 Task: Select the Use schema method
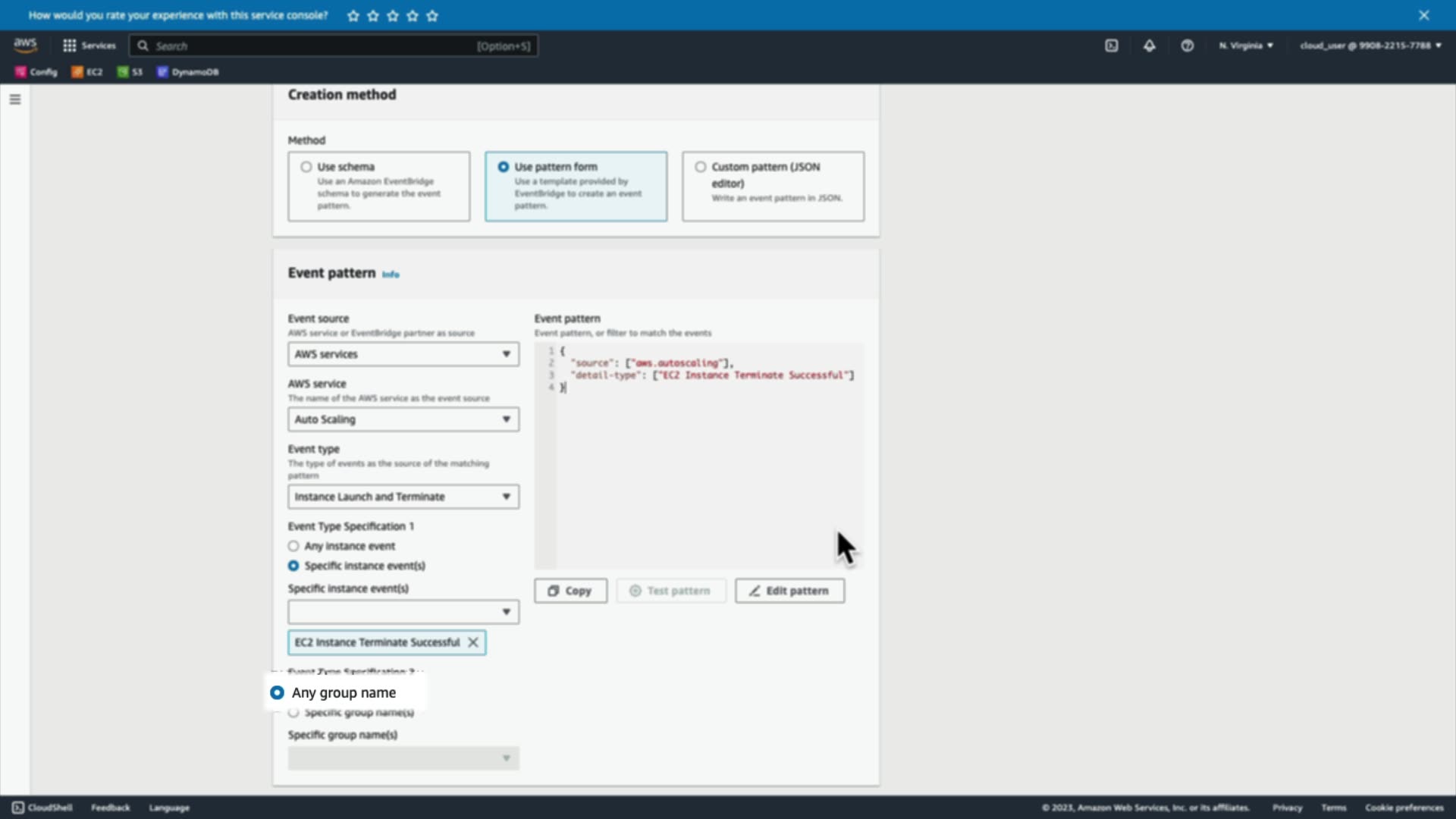(x=306, y=167)
